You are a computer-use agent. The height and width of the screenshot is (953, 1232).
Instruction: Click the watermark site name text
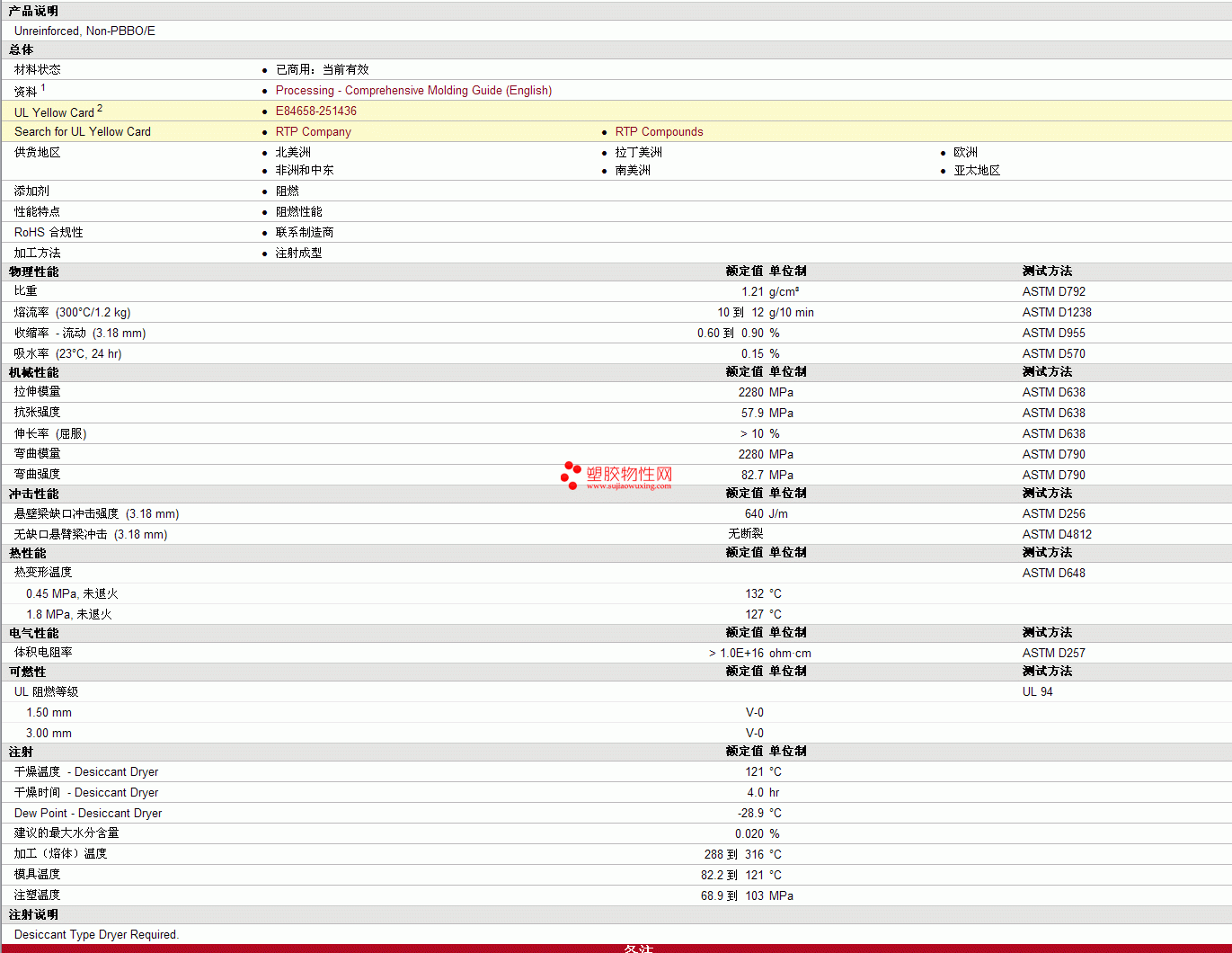coord(629,474)
